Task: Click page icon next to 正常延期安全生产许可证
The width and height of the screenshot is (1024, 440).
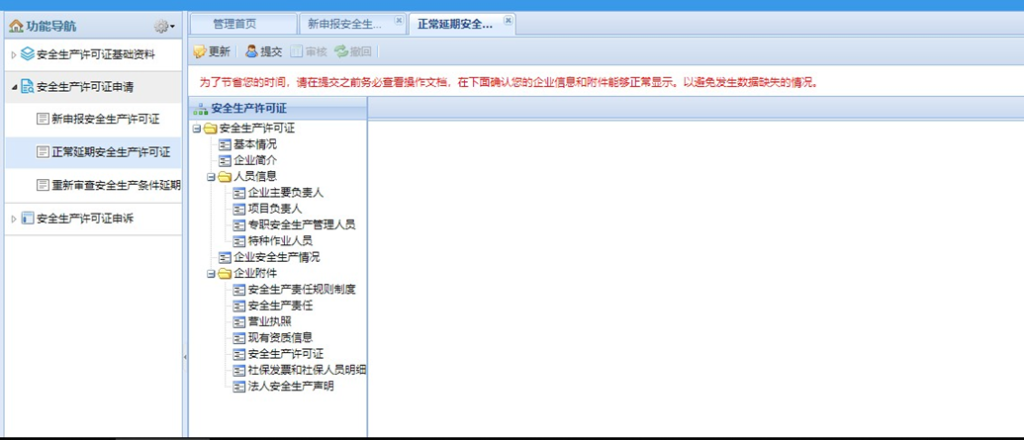Action: point(42,153)
